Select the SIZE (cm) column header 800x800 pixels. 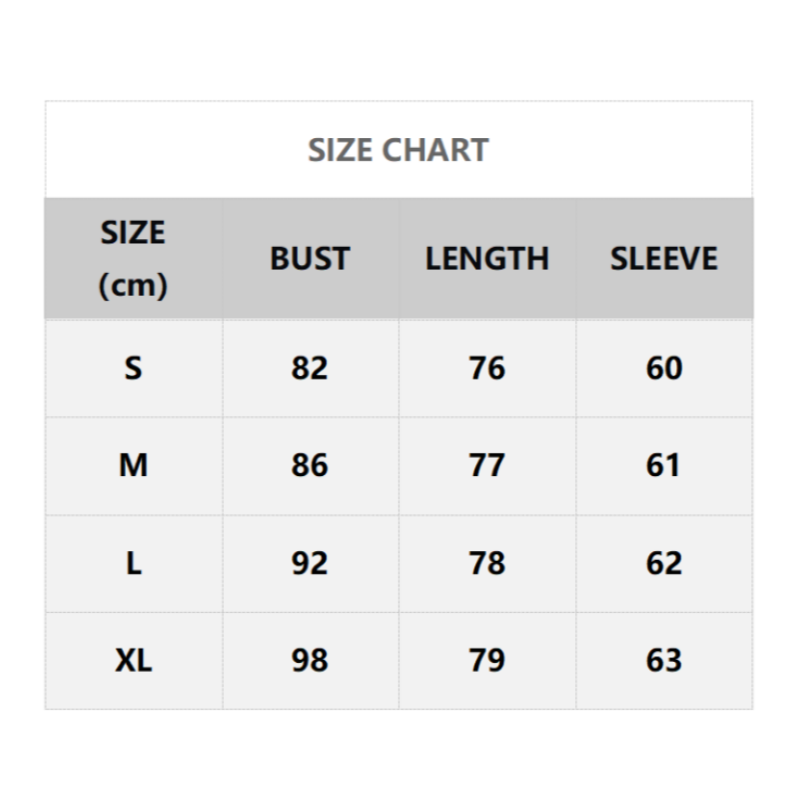tap(133, 259)
